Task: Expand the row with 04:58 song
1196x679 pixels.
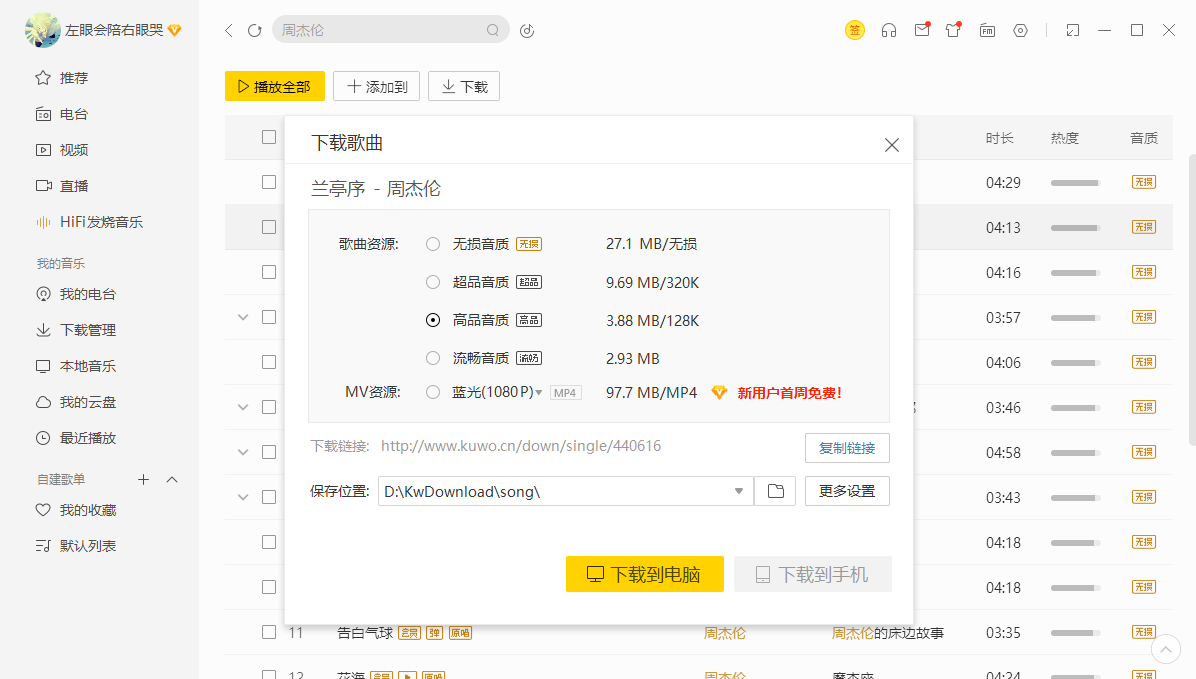Action: pos(243,452)
